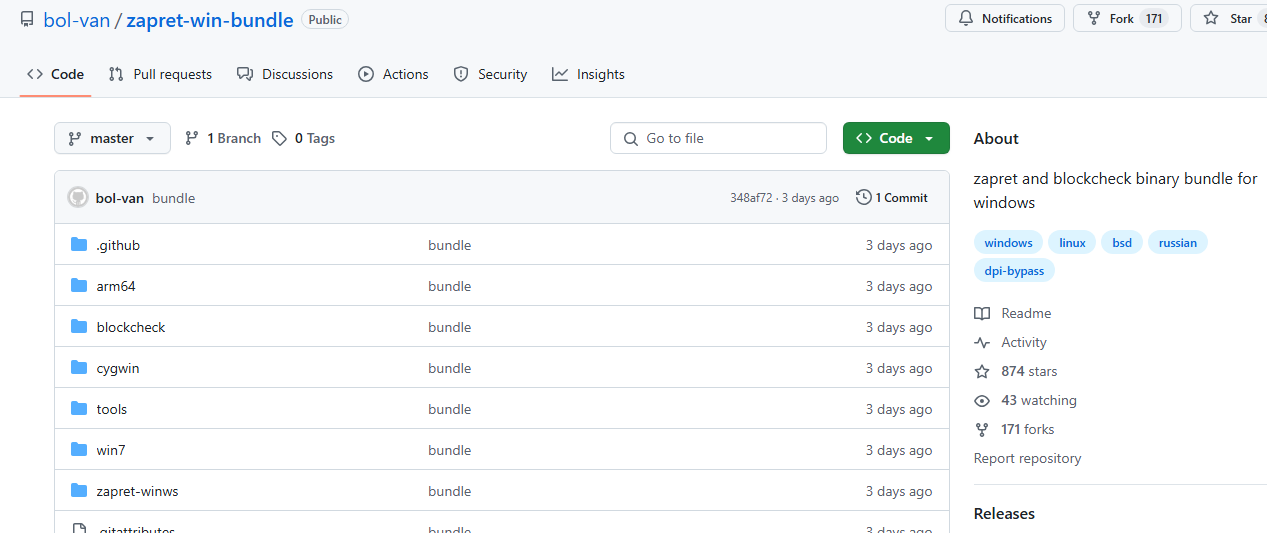The height and width of the screenshot is (533, 1267).
Task: Click the arm64 folder icon
Action: [x=79, y=286]
